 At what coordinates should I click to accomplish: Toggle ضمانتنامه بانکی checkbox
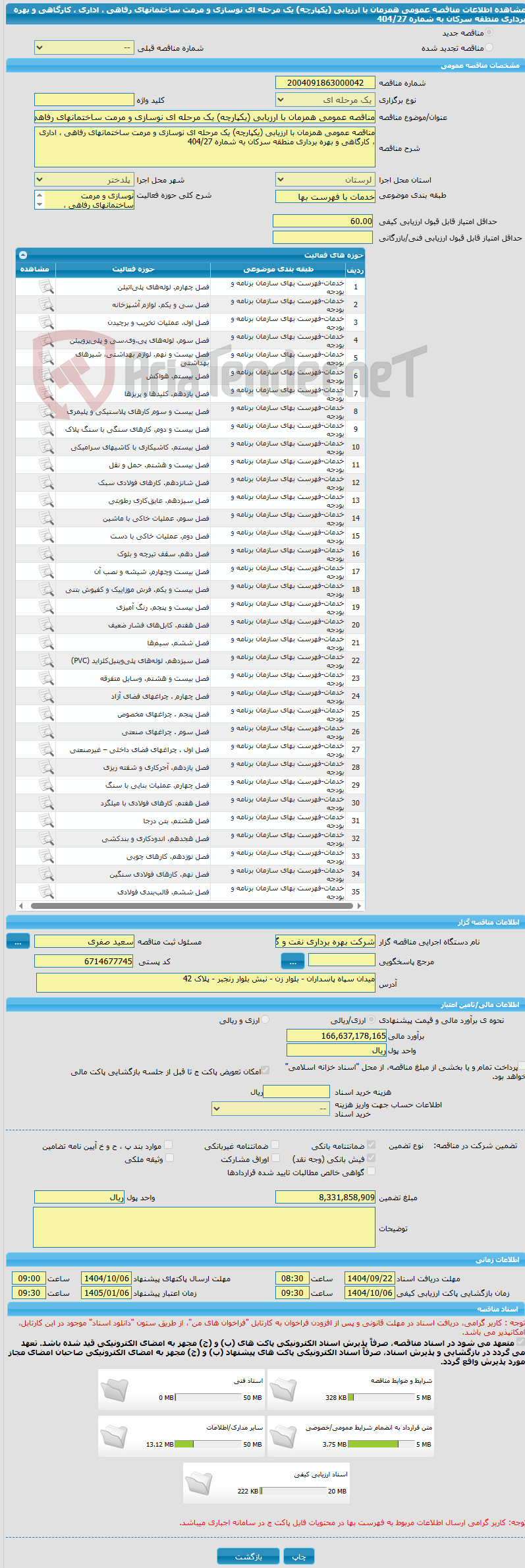(371, 1145)
